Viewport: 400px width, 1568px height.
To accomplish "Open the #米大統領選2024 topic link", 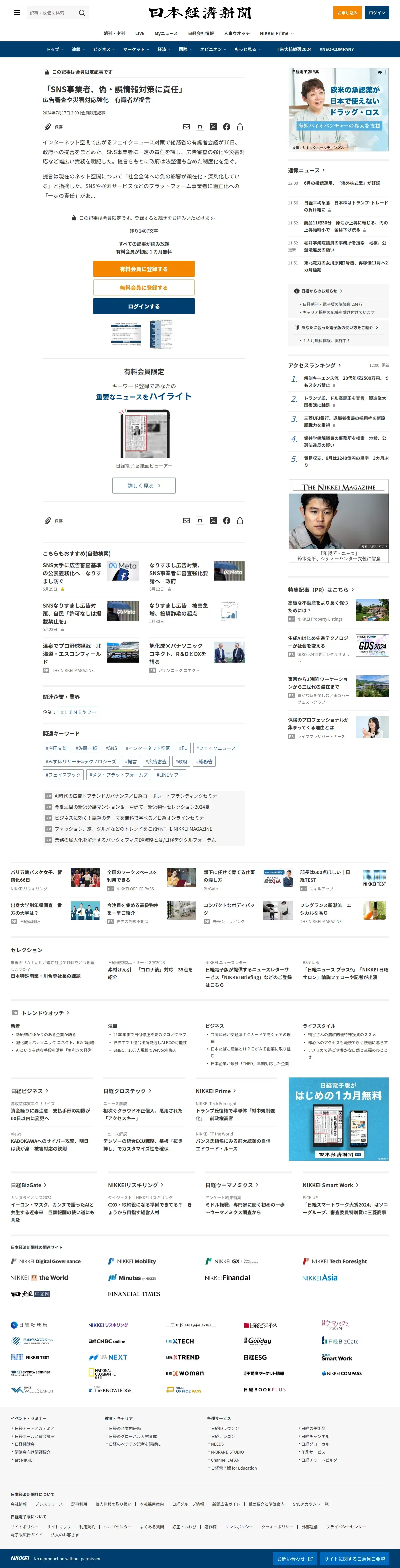I will (x=294, y=49).
